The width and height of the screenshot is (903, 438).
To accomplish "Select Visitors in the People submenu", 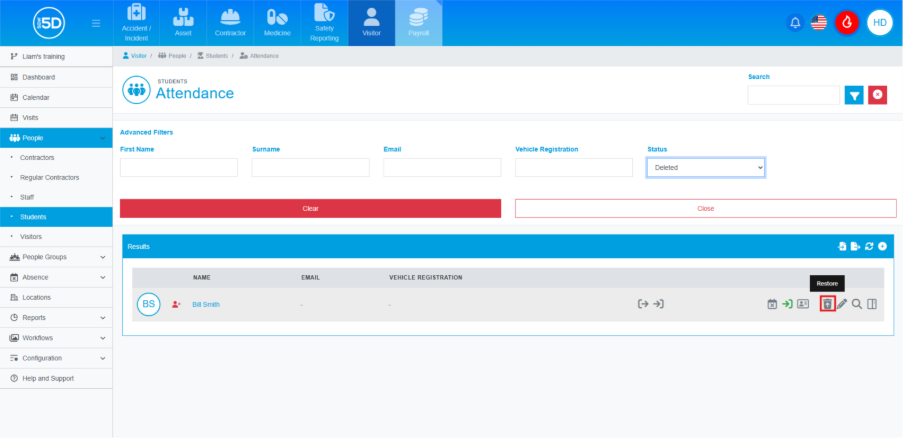I will pos(31,237).
